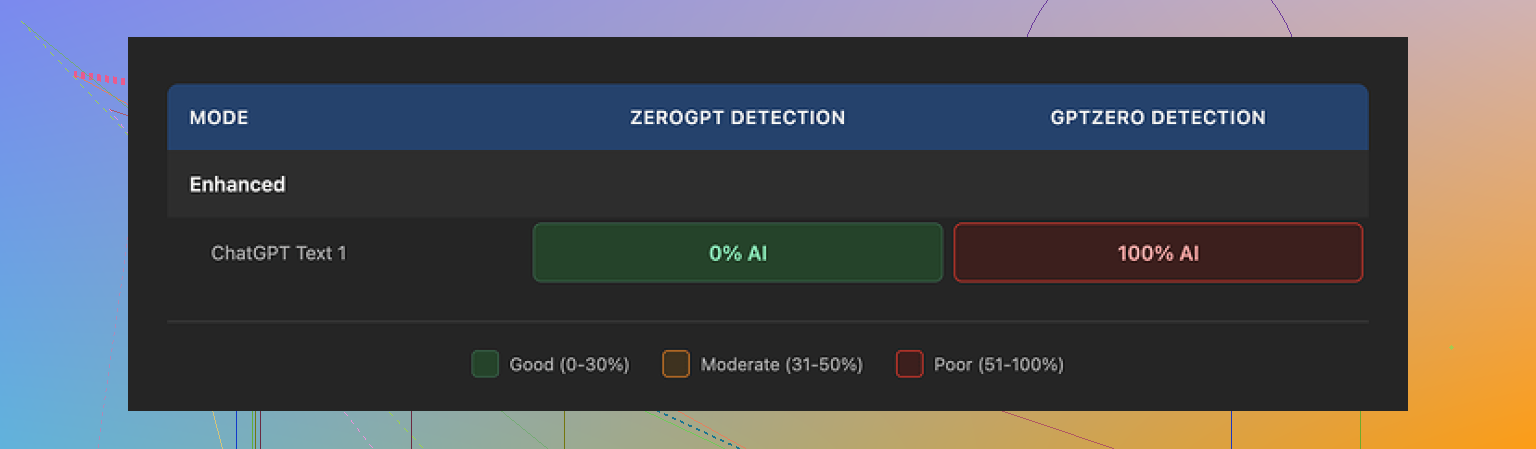Image resolution: width=1536 pixels, height=449 pixels.
Task: Click the "Good (0-30%)" legend label
Action: pos(569,365)
